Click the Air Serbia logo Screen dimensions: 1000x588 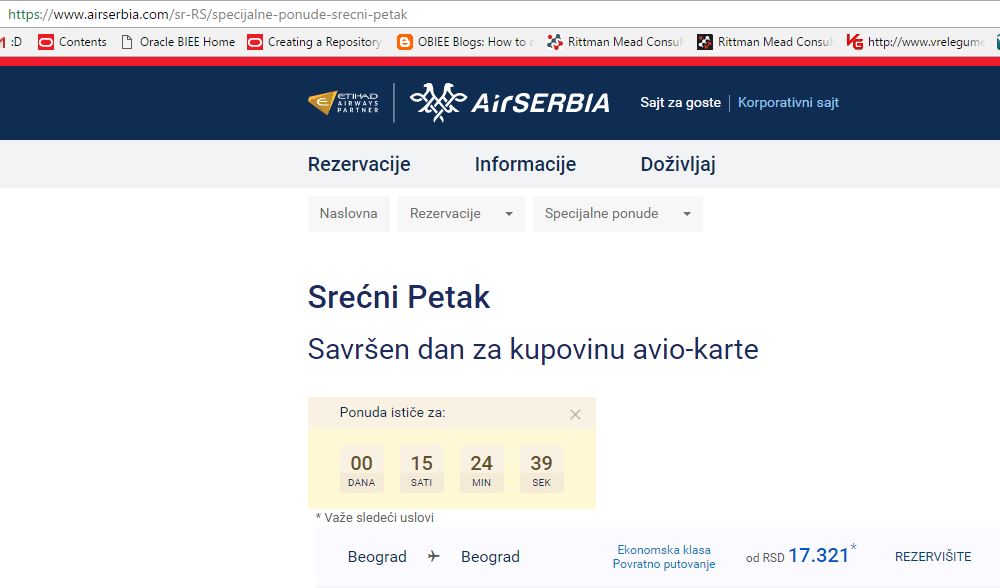click(509, 102)
